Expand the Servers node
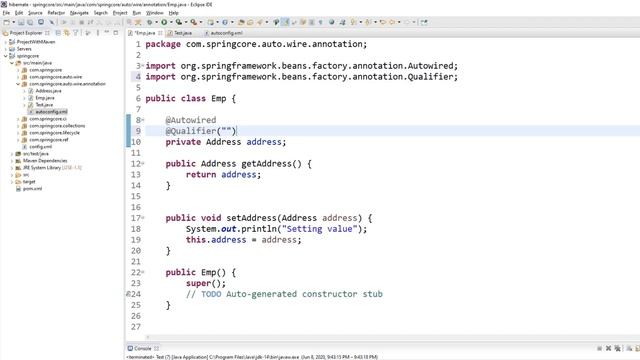The height and width of the screenshot is (360, 640). tap(5, 49)
